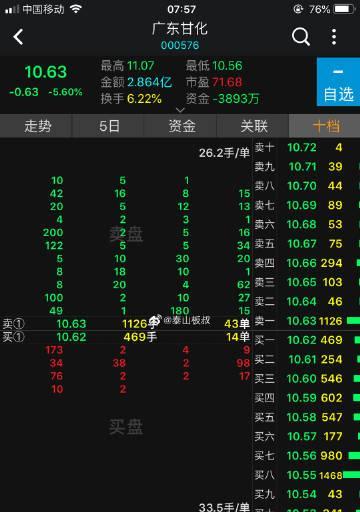Tap the 买八 10.55 volume bar
The height and width of the screenshot is (512, 360).
tap(351, 474)
